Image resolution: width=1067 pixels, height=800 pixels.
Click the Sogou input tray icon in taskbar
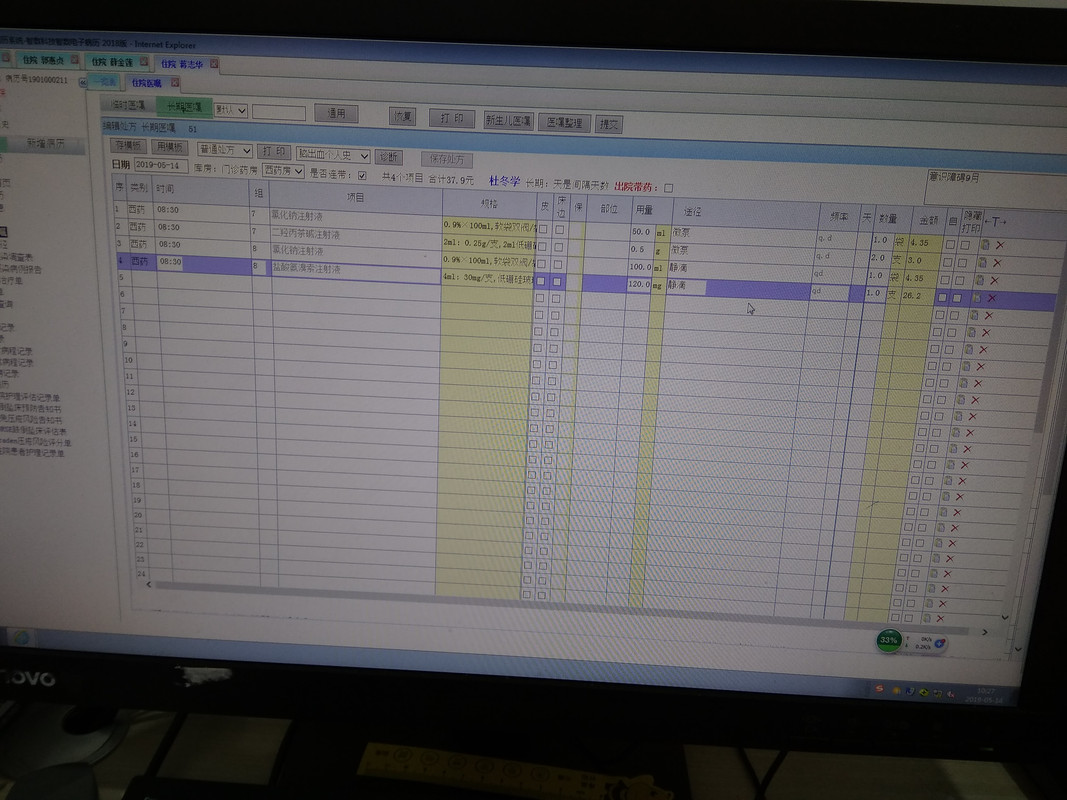click(879, 689)
